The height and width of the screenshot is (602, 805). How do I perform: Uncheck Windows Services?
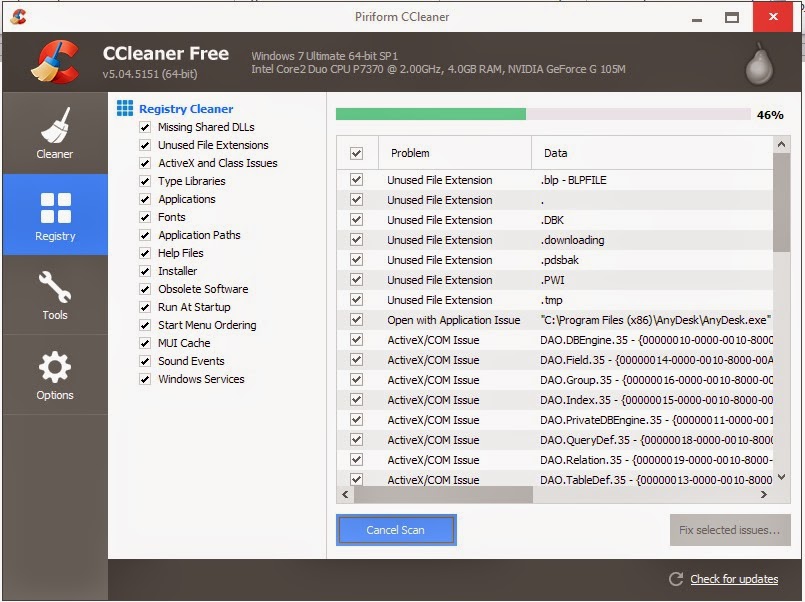coord(145,379)
